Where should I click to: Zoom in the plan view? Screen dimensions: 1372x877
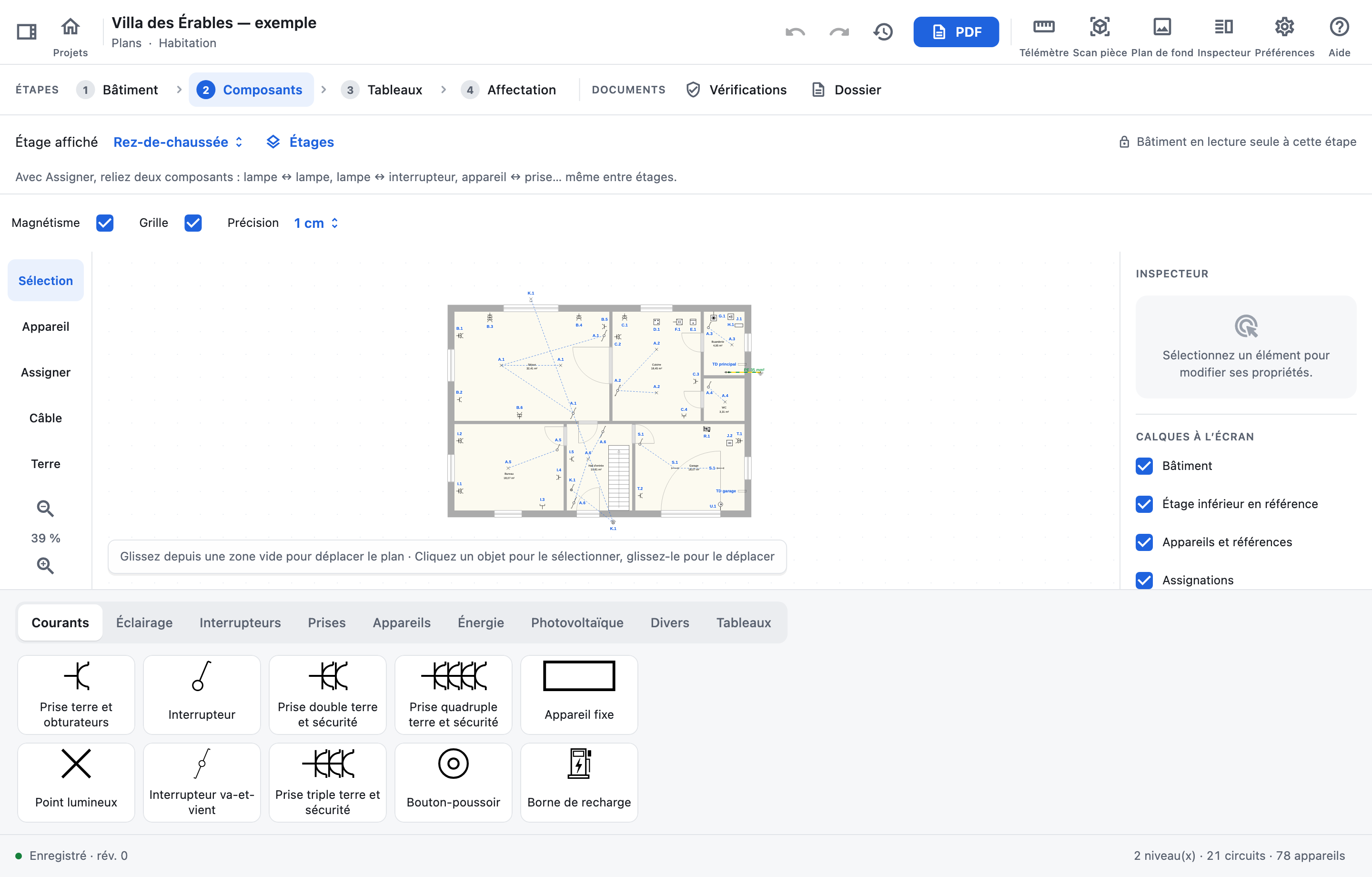[x=46, y=565]
